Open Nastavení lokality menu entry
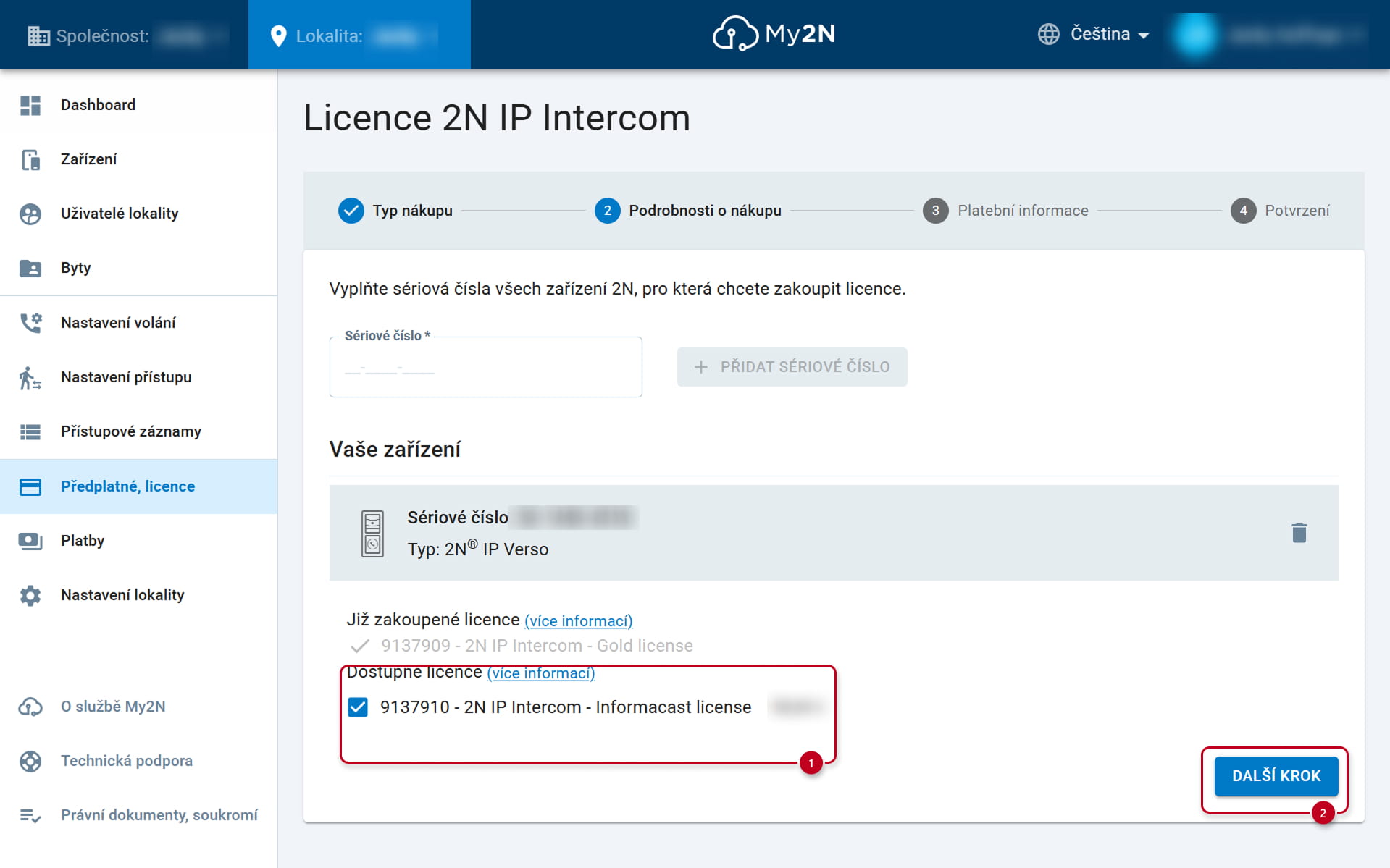Image resolution: width=1390 pixels, height=868 pixels. pyautogui.click(x=138, y=595)
